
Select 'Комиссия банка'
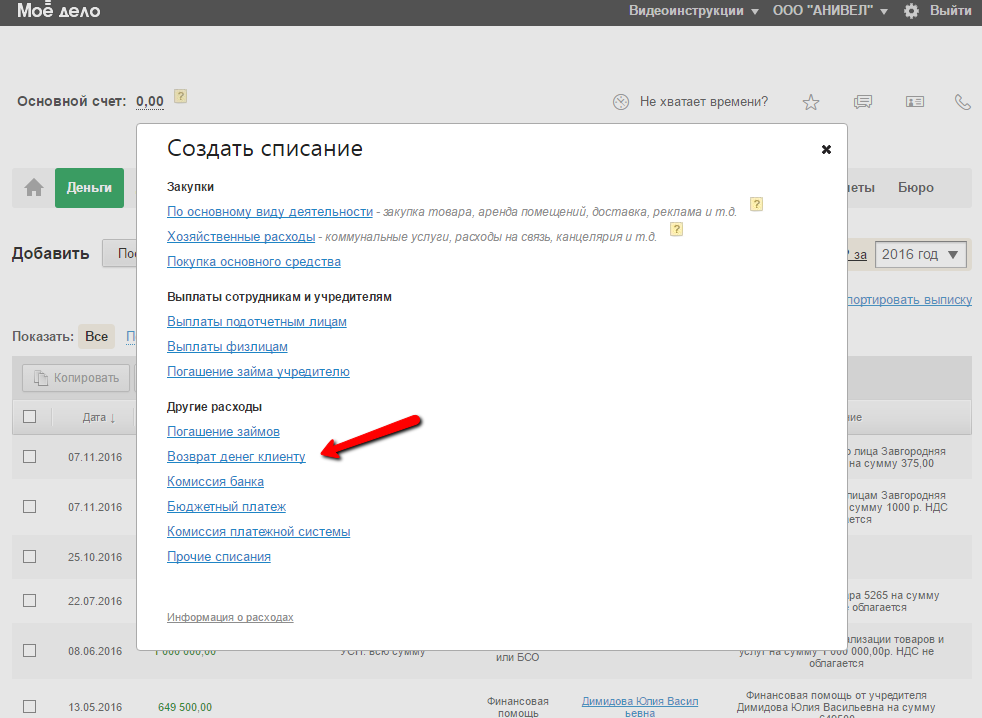coord(215,482)
